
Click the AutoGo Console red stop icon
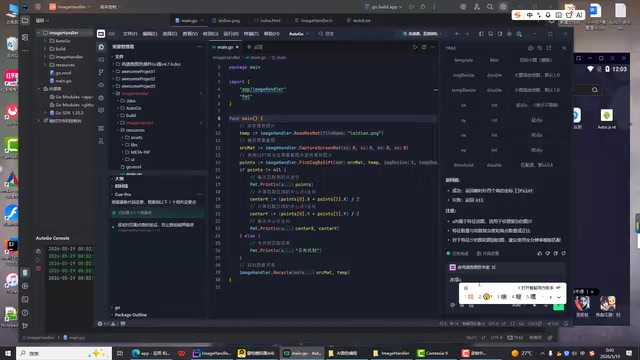click(38, 268)
